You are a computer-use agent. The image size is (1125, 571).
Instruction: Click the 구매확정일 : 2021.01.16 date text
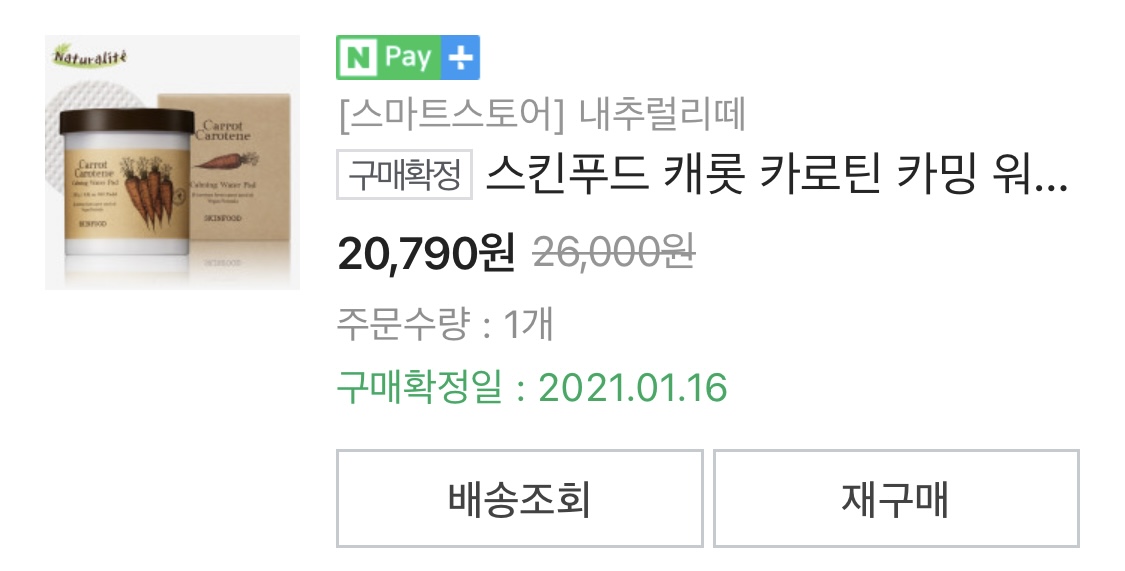tap(532, 387)
